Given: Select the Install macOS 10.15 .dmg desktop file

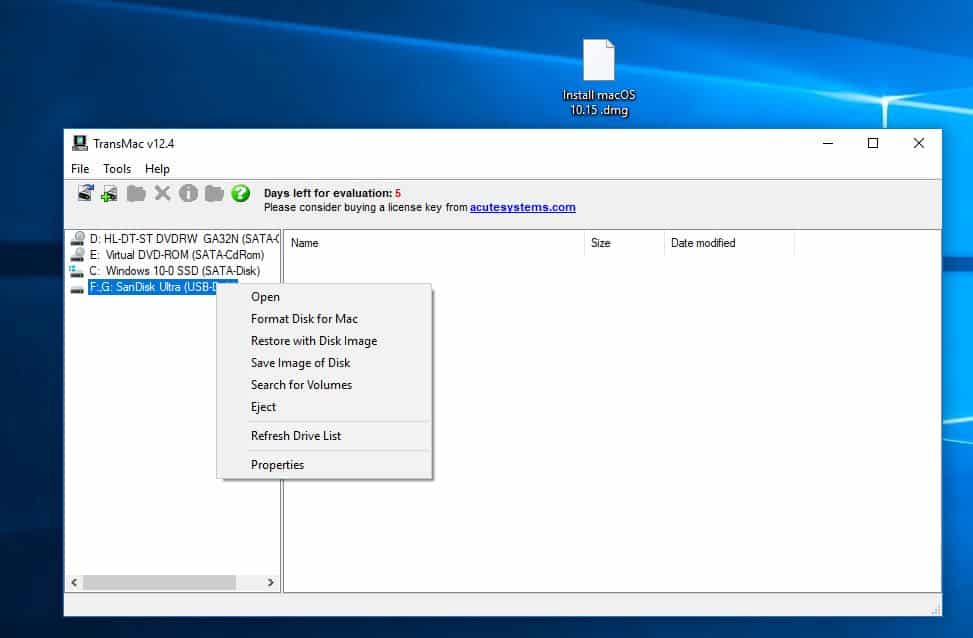Looking at the screenshot, I should (x=599, y=78).
